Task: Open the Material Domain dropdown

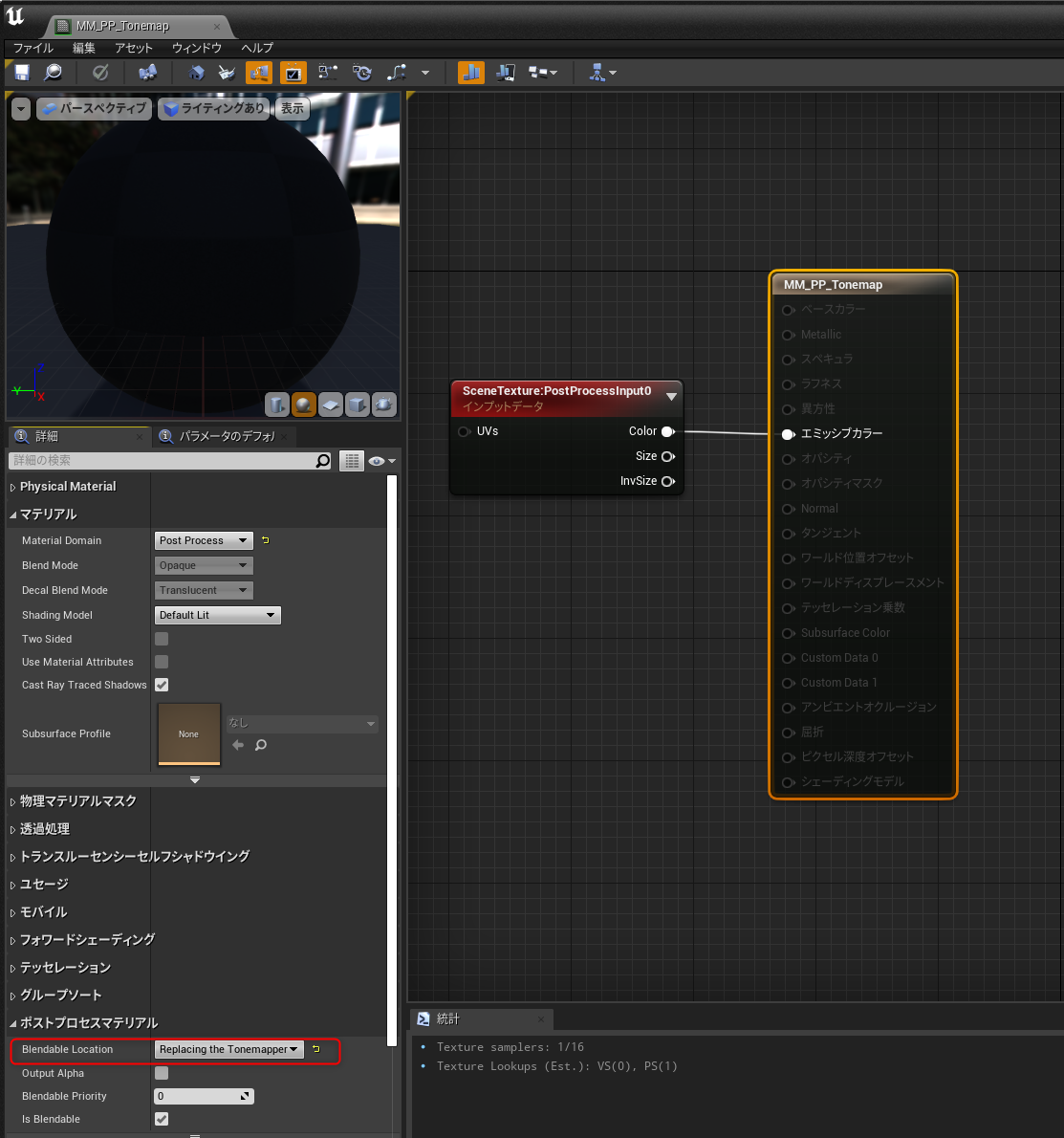Action: click(203, 540)
